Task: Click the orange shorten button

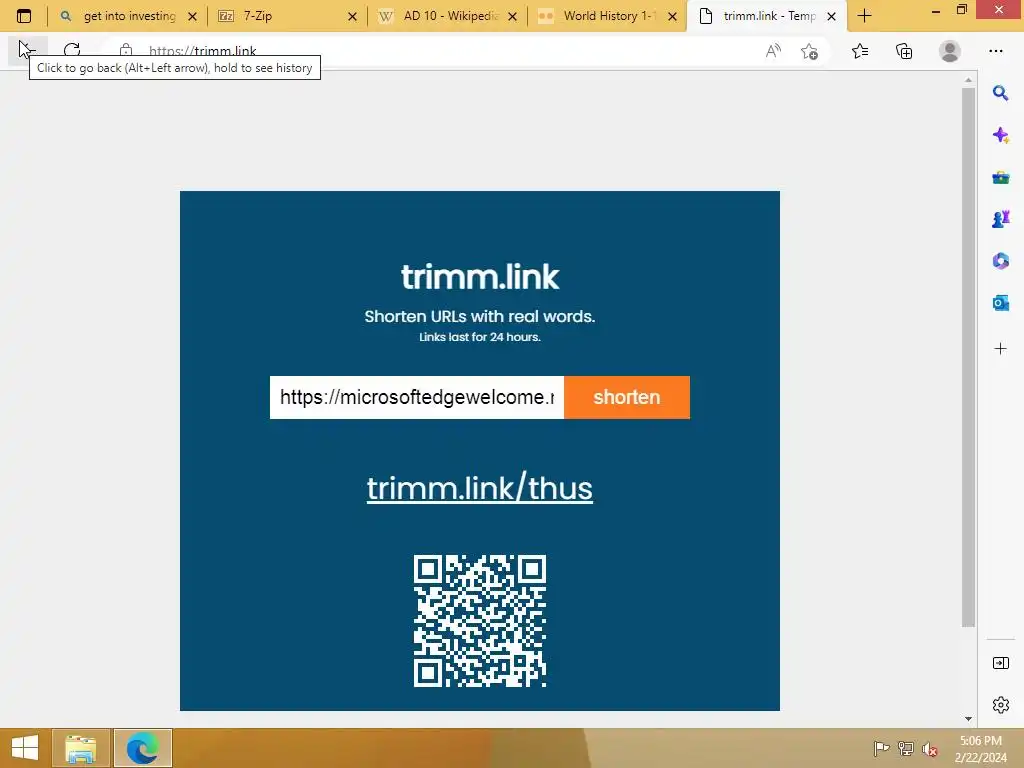Action: tap(626, 397)
